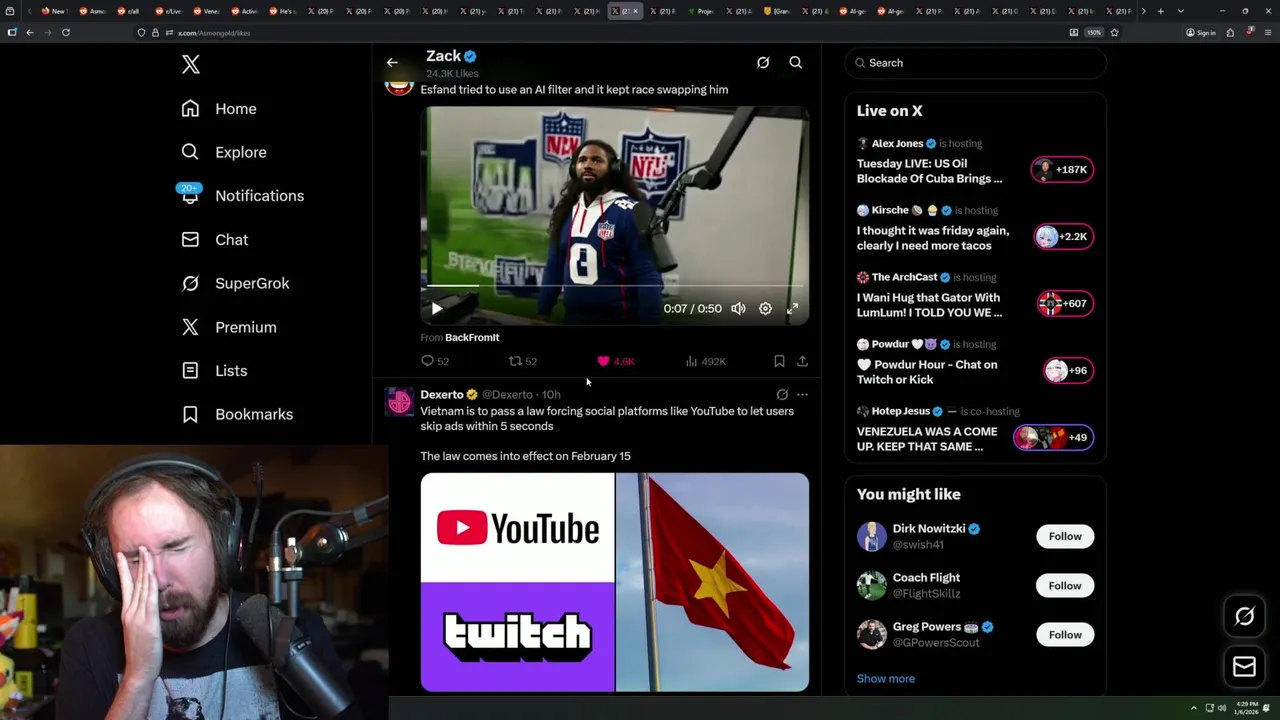1280x720 pixels.
Task: Mute the video with speaker icon
Action: (738, 308)
